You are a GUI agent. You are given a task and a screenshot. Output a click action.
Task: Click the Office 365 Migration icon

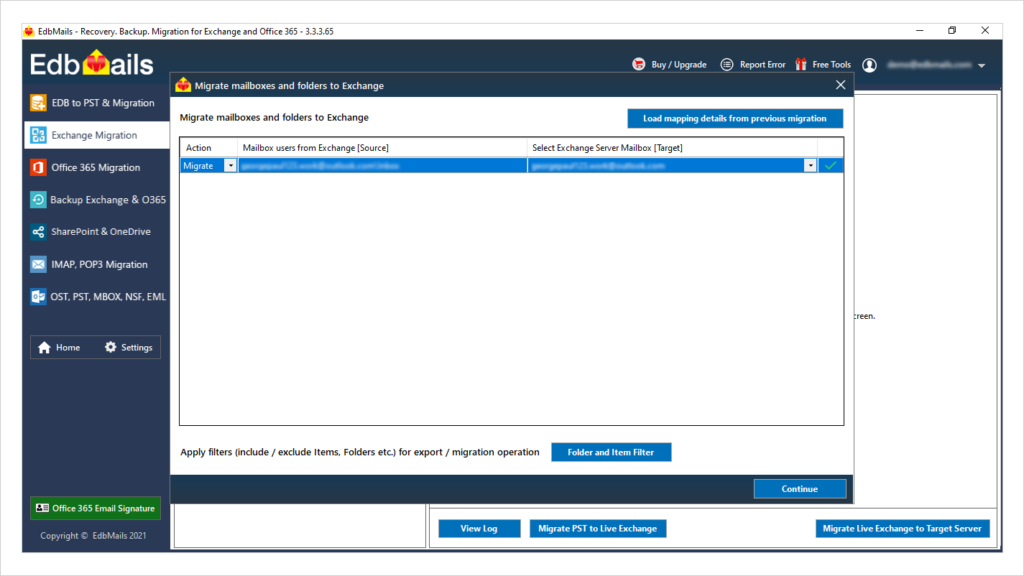coord(38,168)
